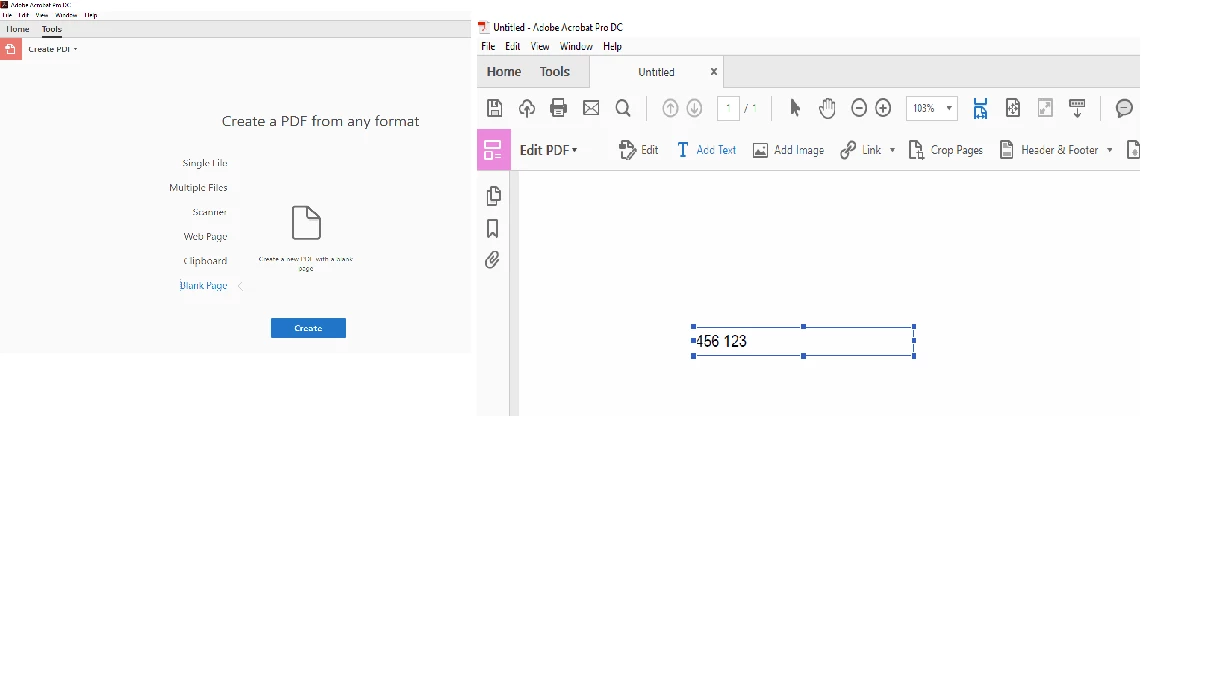
Task: Click the red Create PDF tool icon
Action: [10, 49]
